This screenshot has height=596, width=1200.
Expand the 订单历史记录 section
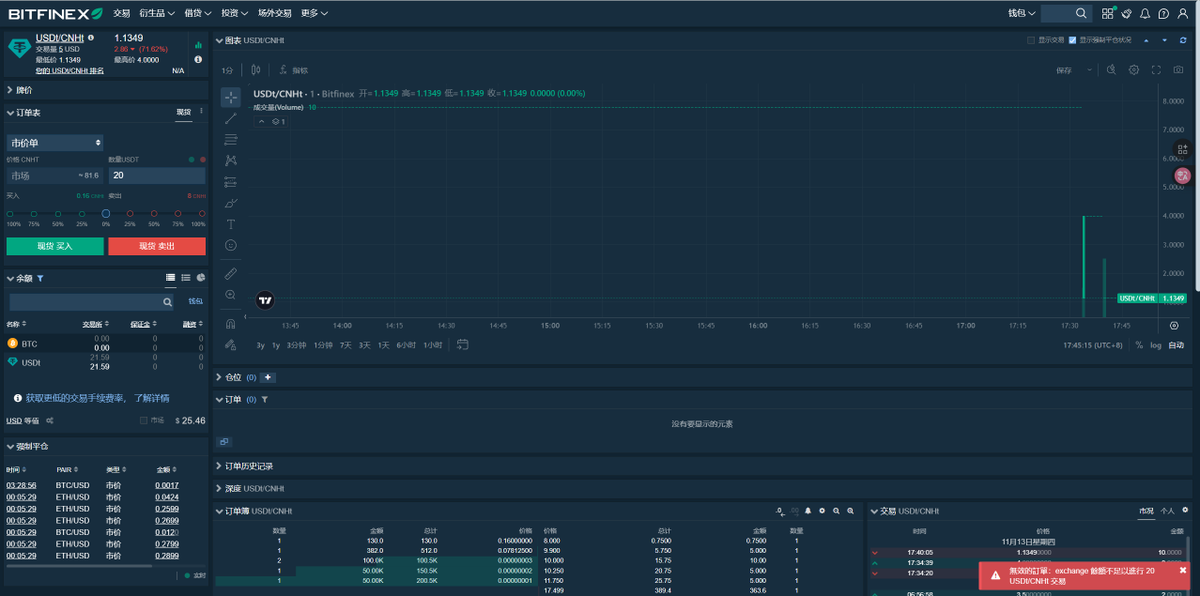pyautogui.click(x=248, y=466)
